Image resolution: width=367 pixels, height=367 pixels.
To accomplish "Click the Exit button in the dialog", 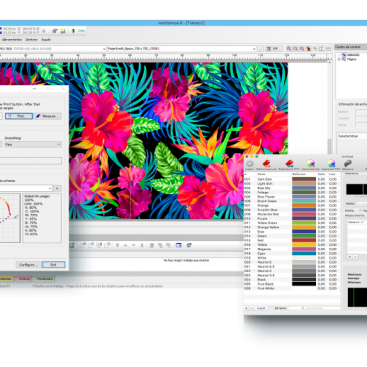I will click(x=53, y=265).
